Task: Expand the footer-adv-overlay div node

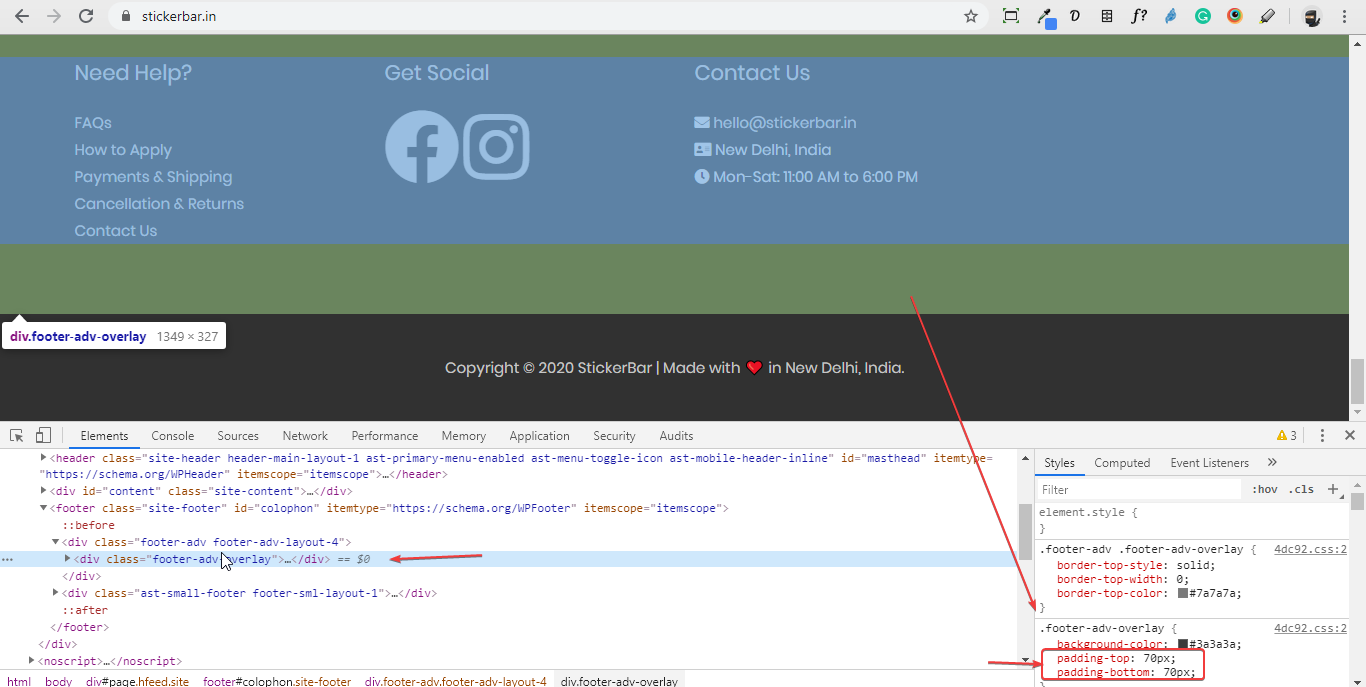Action: pyautogui.click(x=68, y=559)
